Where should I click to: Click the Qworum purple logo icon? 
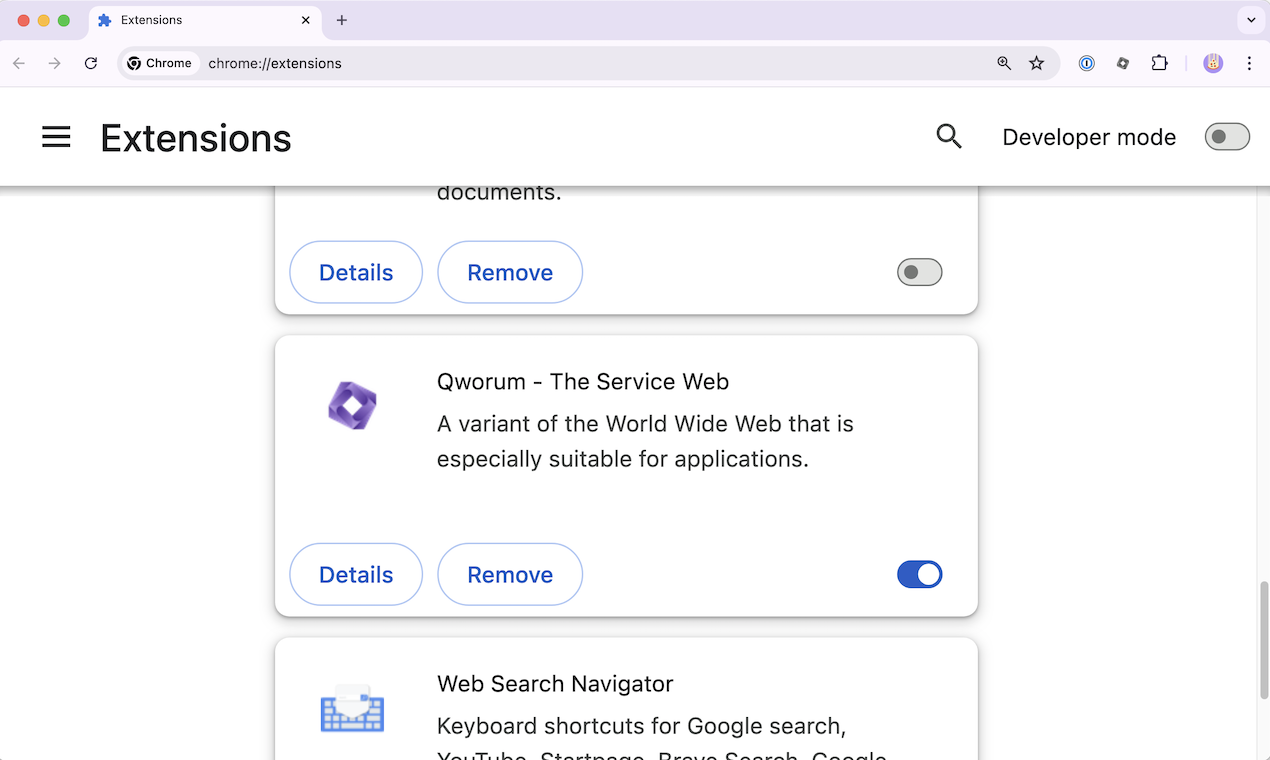click(x=352, y=405)
